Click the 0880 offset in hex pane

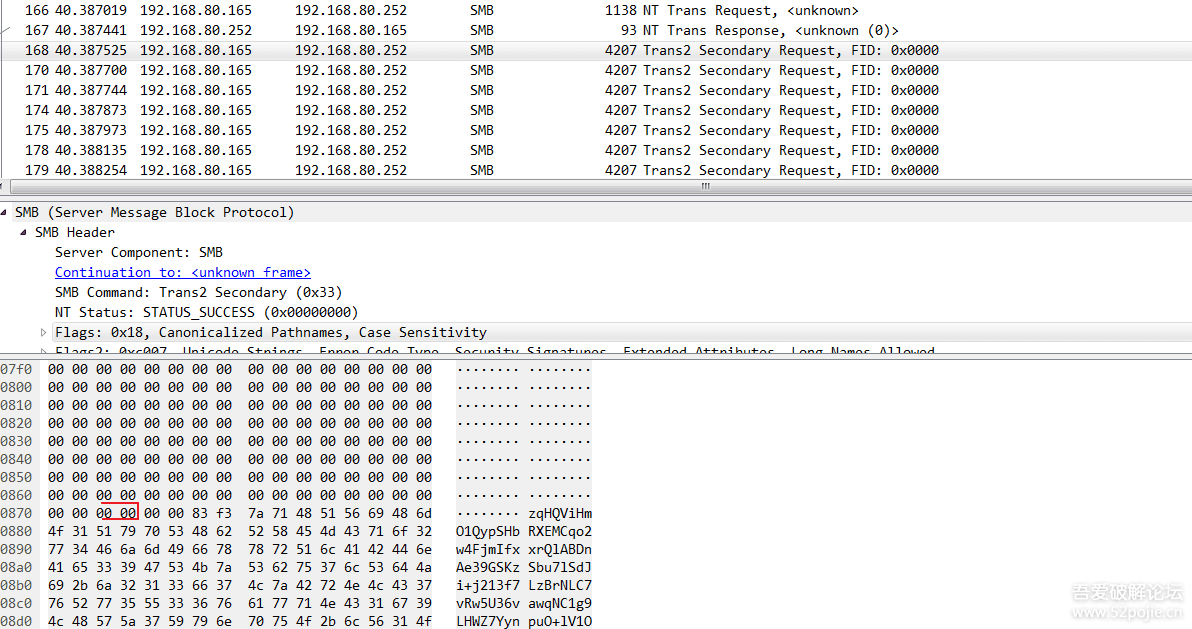(x=16, y=531)
